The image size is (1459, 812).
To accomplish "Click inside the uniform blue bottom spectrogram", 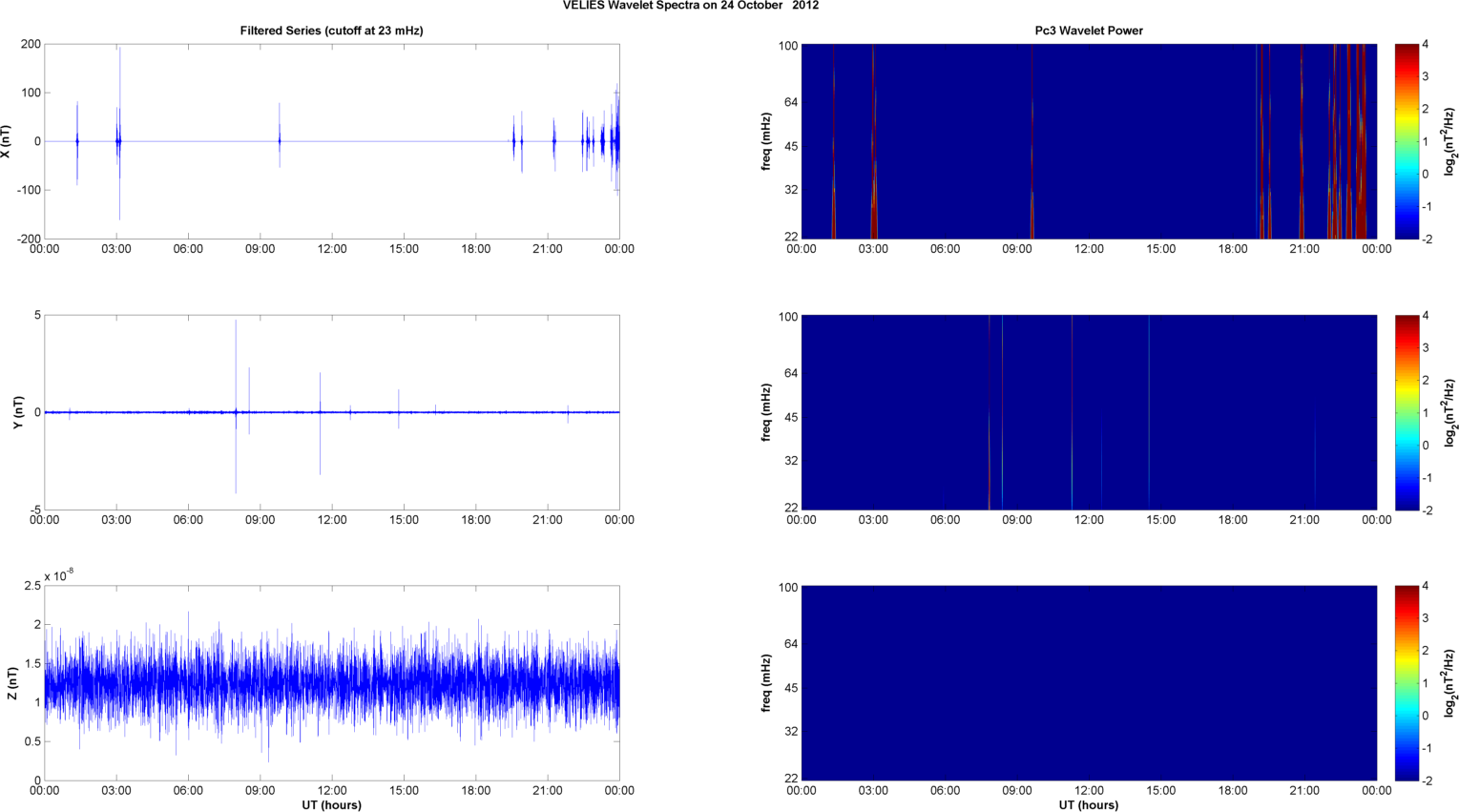I will 1089,683.
